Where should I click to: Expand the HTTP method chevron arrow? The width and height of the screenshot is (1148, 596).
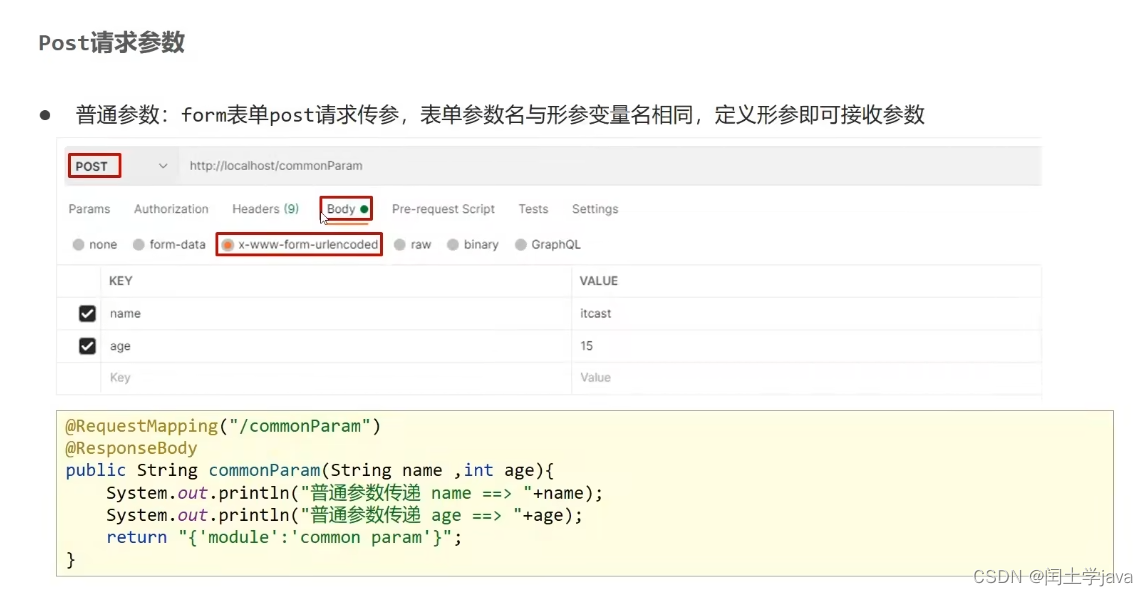(163, 166)
